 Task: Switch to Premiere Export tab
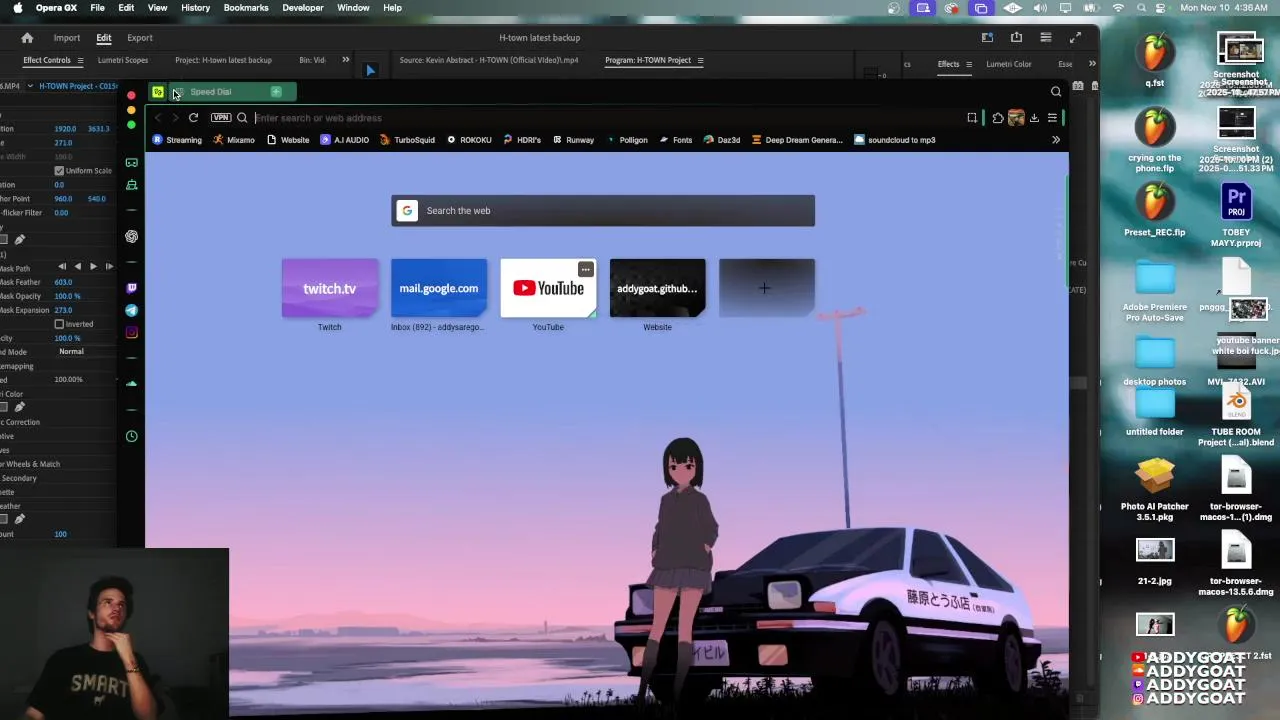pos(140,38)
